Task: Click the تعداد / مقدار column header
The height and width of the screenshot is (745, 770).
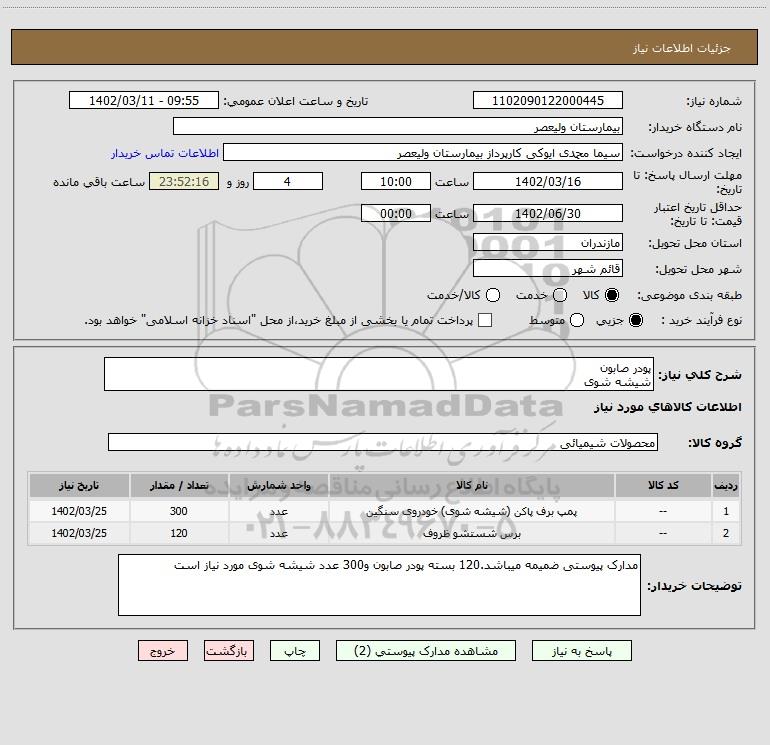Action: (x=179, y=485)
